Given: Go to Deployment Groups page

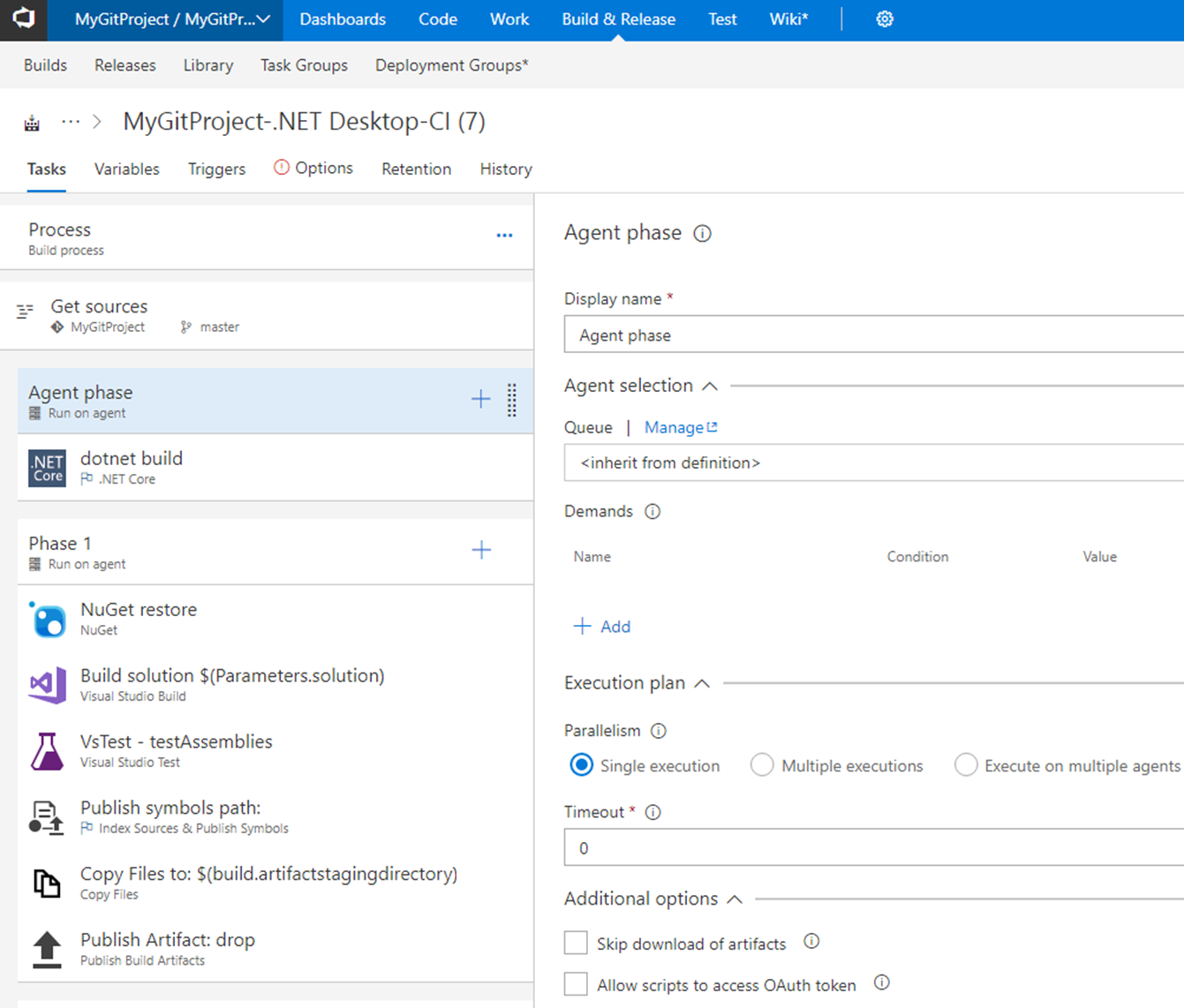Looking at the screenshot, I should (452, 65).
